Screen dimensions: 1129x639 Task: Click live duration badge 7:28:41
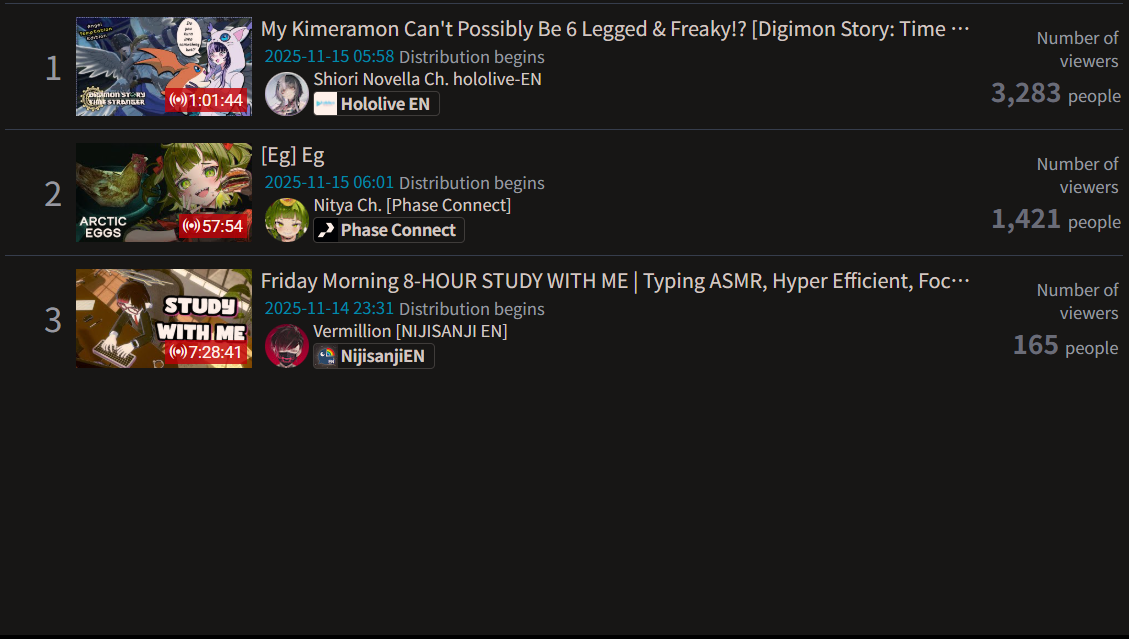click(207, 352)
